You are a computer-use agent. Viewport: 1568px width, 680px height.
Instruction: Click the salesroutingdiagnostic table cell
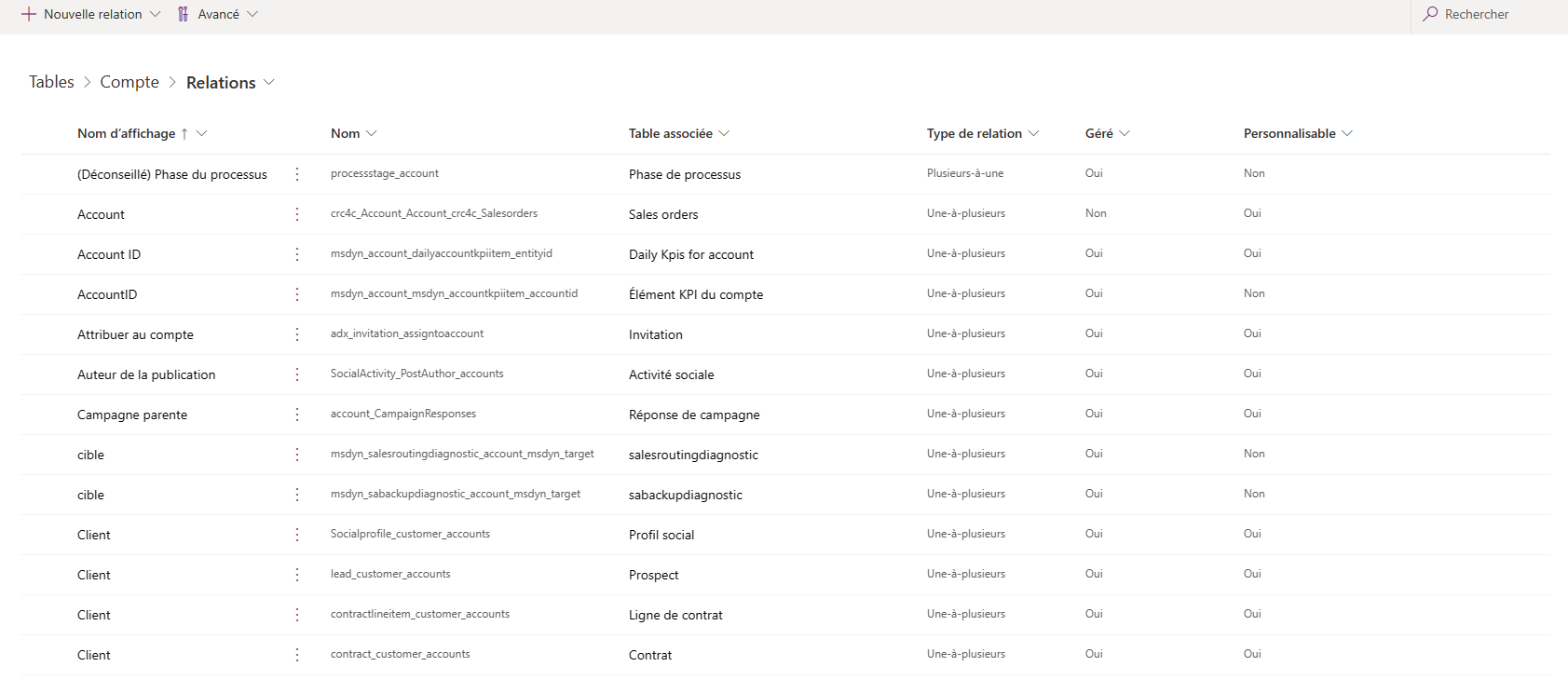(x=693, y=455)
